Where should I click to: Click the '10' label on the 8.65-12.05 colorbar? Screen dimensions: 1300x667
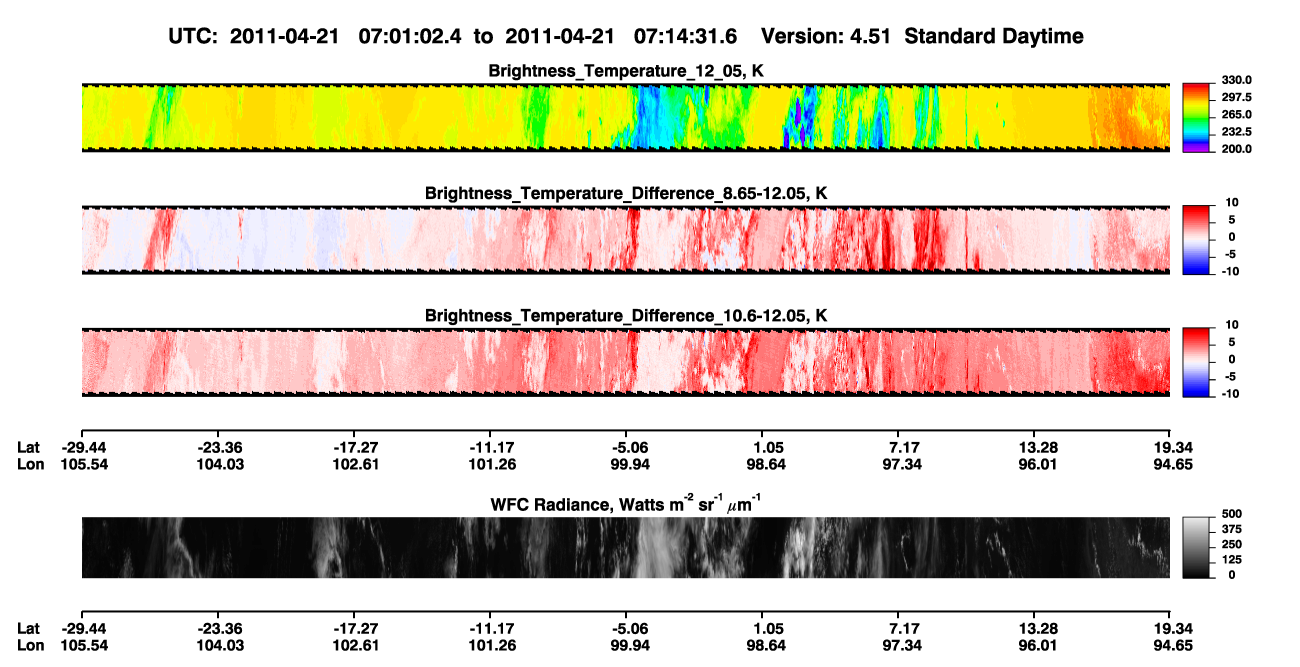click(x=1232, y=202)
